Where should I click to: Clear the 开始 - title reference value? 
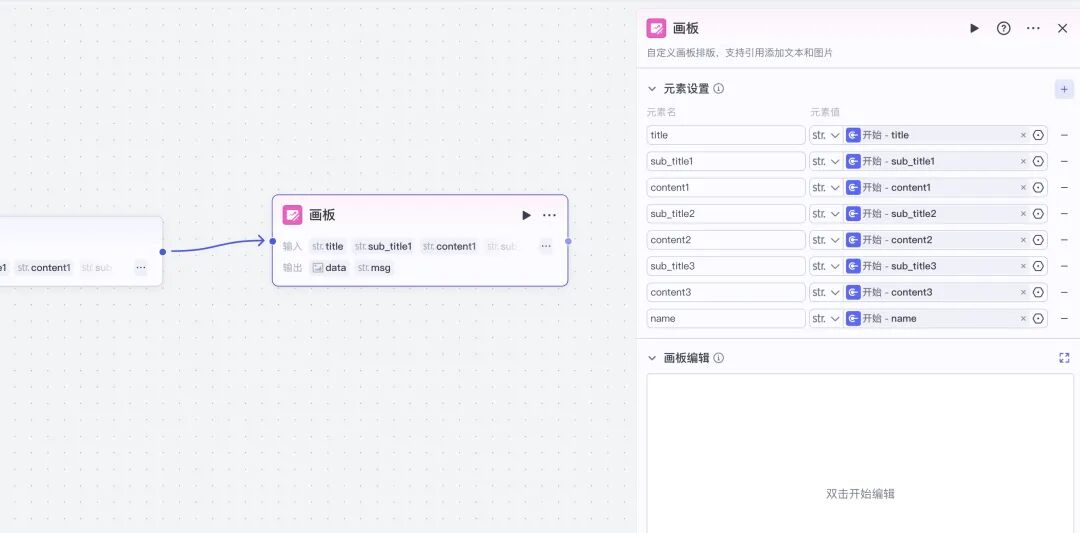(1023, 135)
